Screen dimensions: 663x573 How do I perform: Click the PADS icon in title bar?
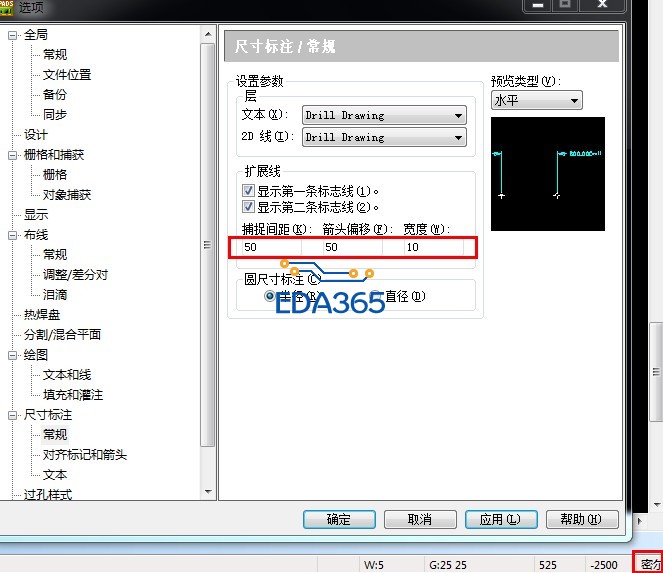pyautogui.click(x=6, y=7)
